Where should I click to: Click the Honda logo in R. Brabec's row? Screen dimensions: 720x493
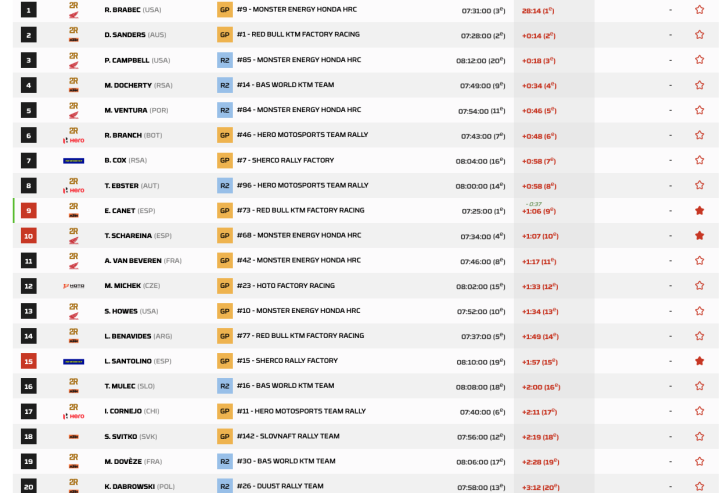tap(73, 10)
